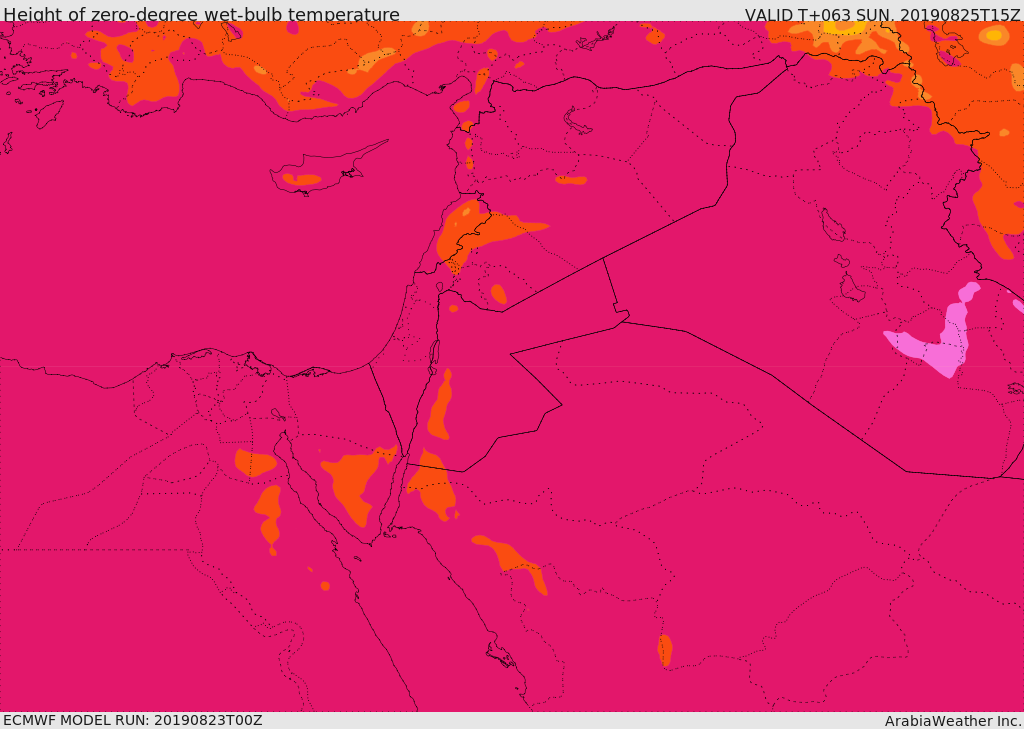
Task: Click the 'Height of zero-degree wet-bulb temperature' title
Action: (201, 14)
